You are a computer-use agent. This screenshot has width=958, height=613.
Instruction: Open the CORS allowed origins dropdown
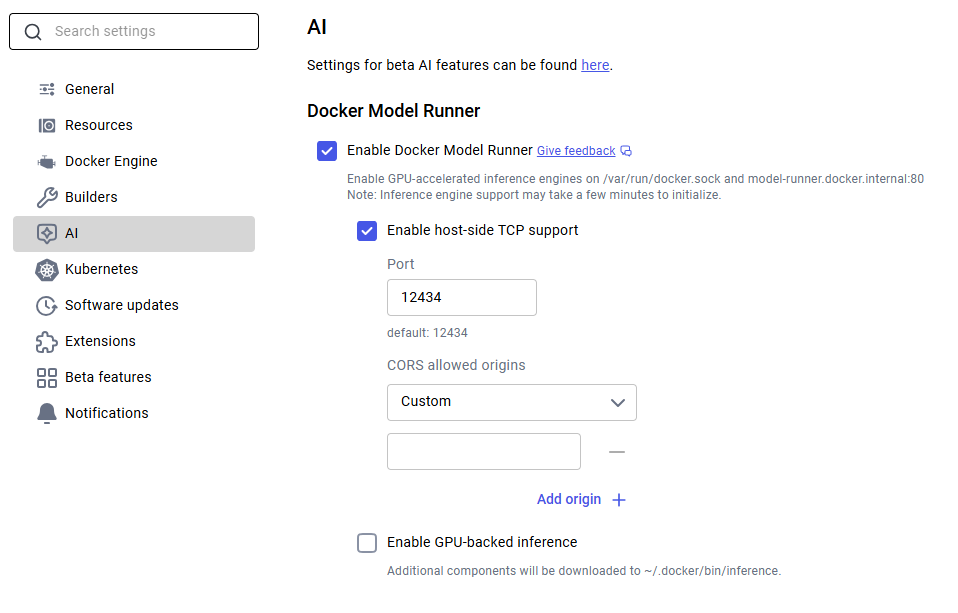coord(511,402)
